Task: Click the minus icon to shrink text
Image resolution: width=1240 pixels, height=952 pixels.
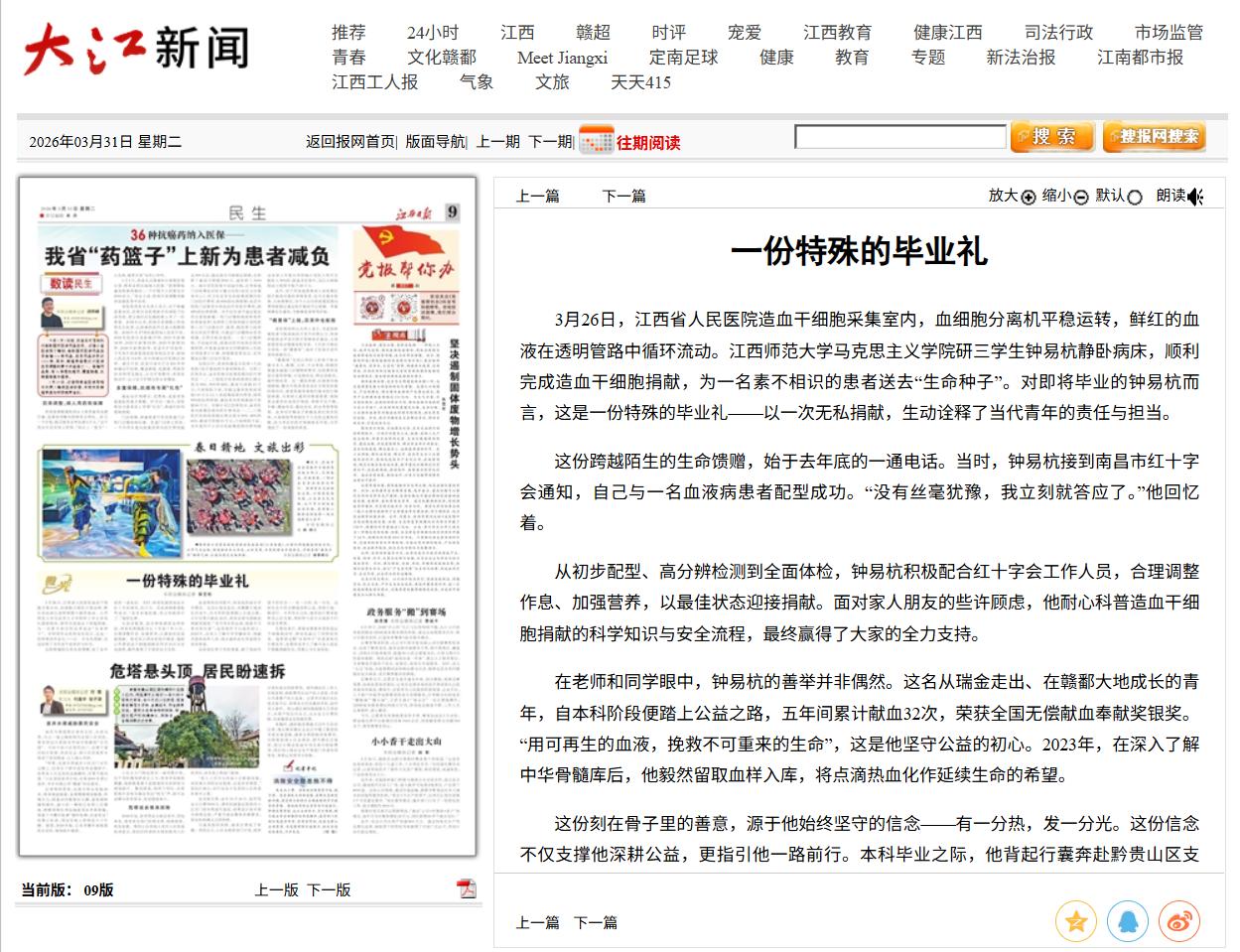Action: (x=1081, y=197)
